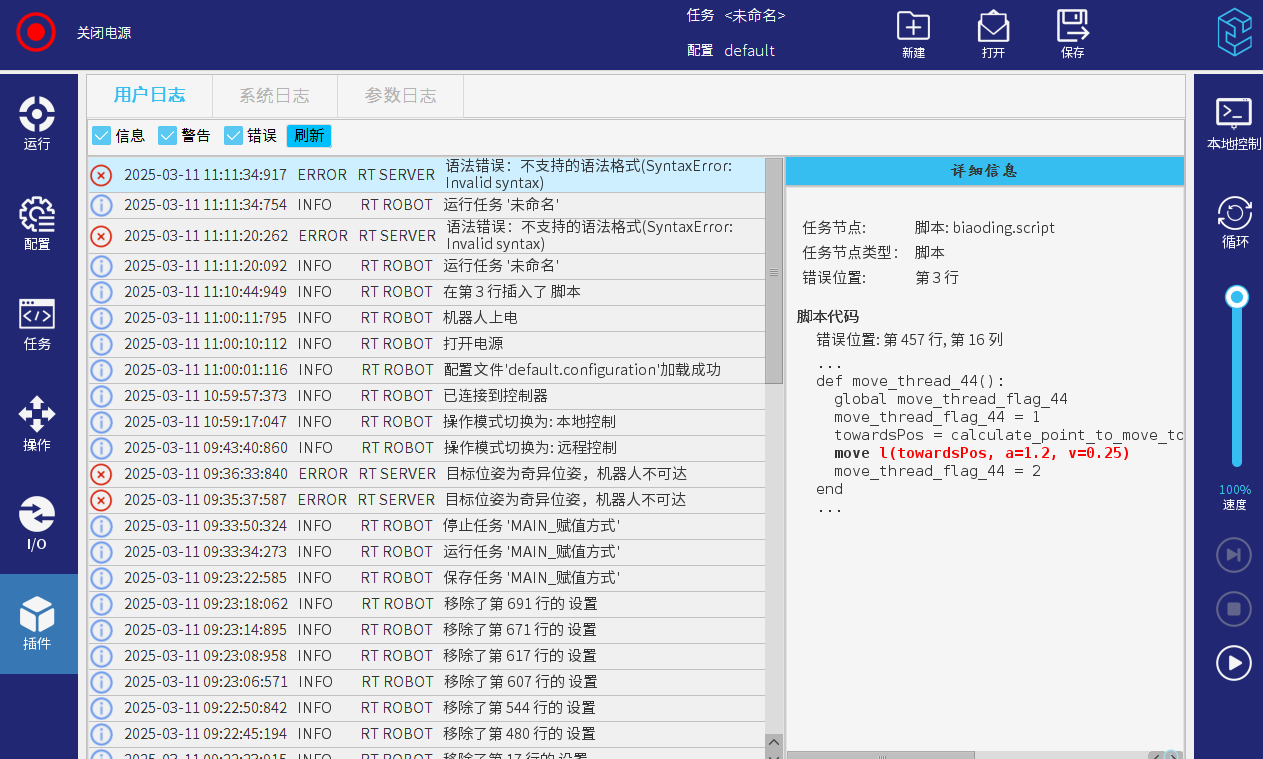Open the 任务 (Task) sidebar panel
The width and height of the screenshot is (1263, 759).
click(x=37, y=323)
